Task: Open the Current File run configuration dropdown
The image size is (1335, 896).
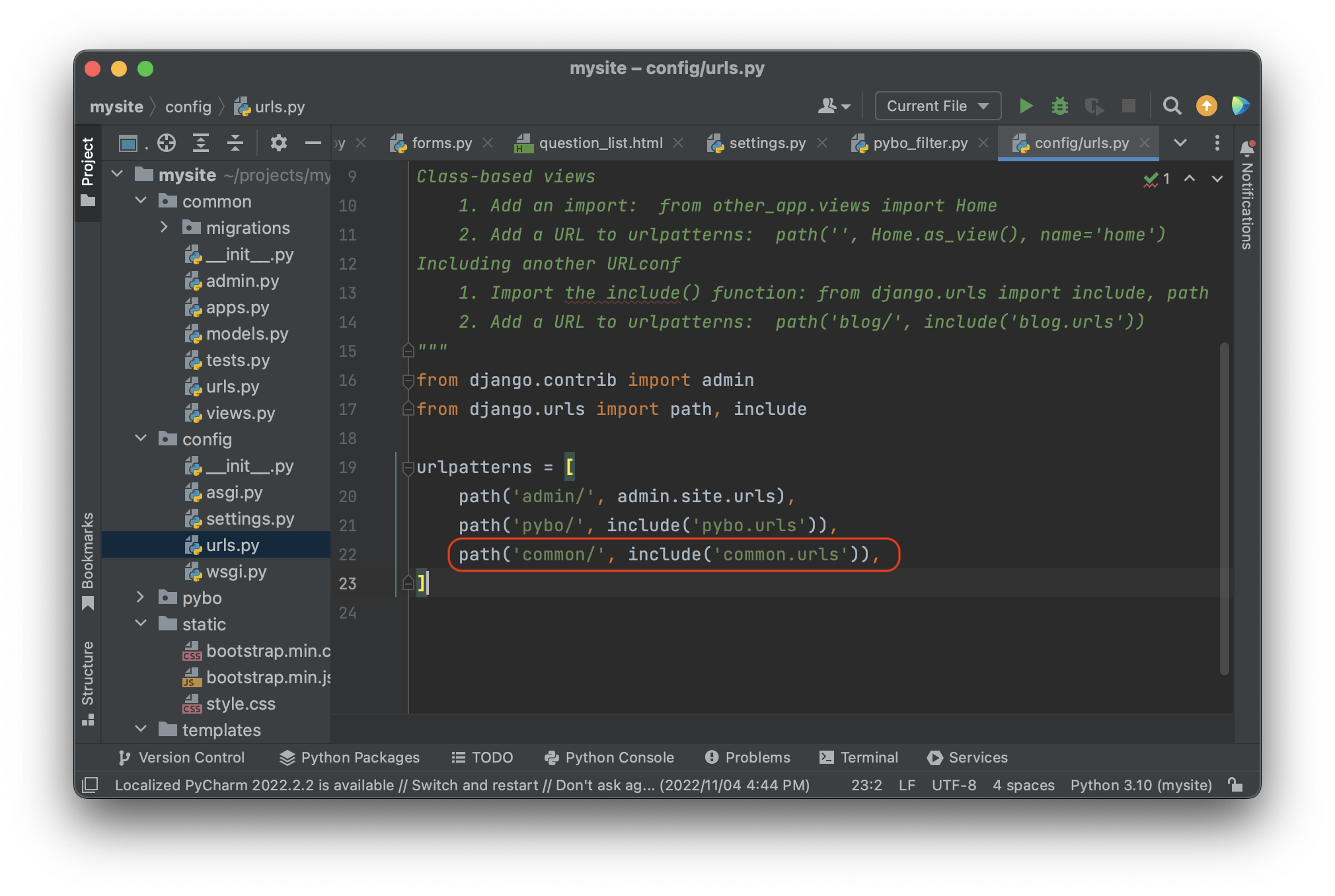Action: (x=937, y=106)
